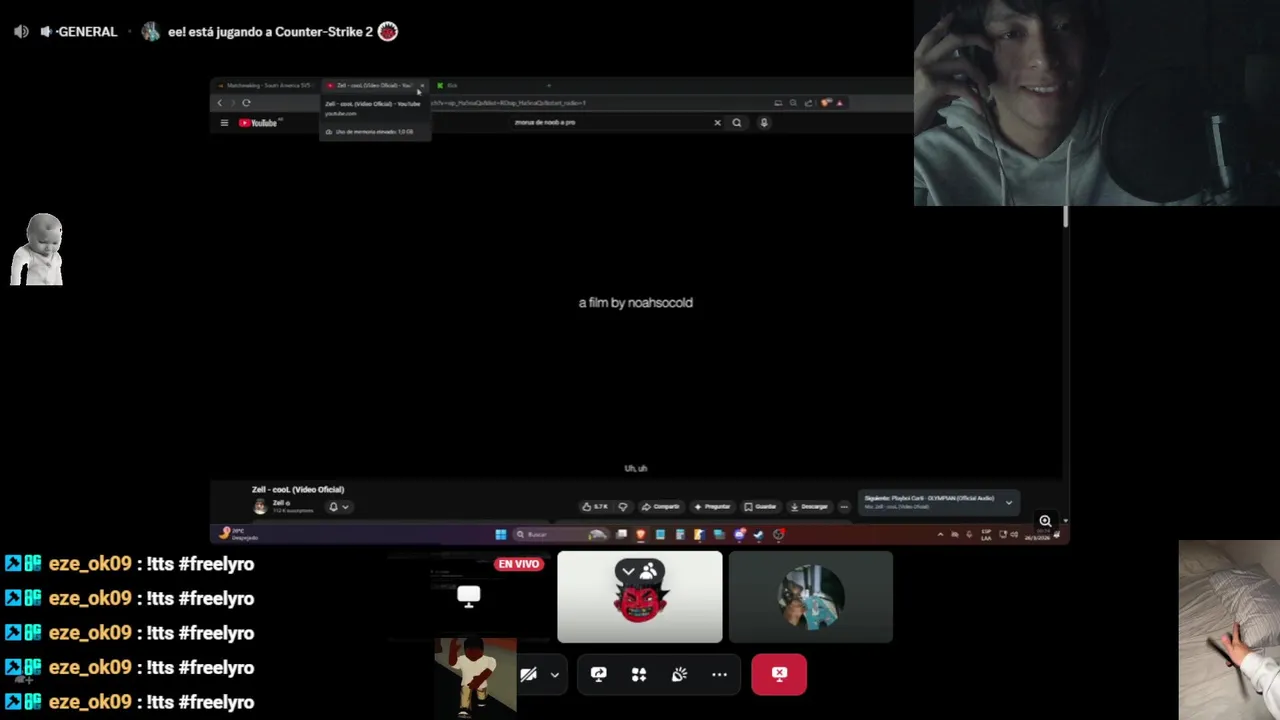Toggle the Discord camera off button

pos(528,674)
